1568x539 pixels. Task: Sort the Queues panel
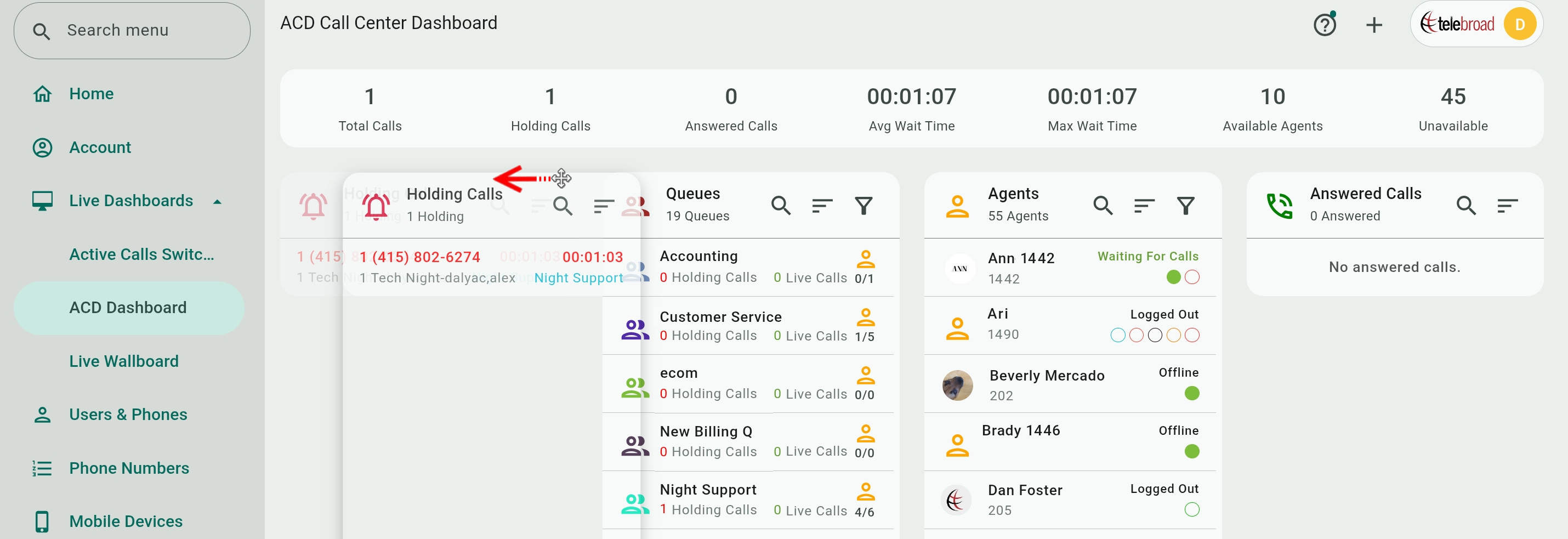point(822,206)
